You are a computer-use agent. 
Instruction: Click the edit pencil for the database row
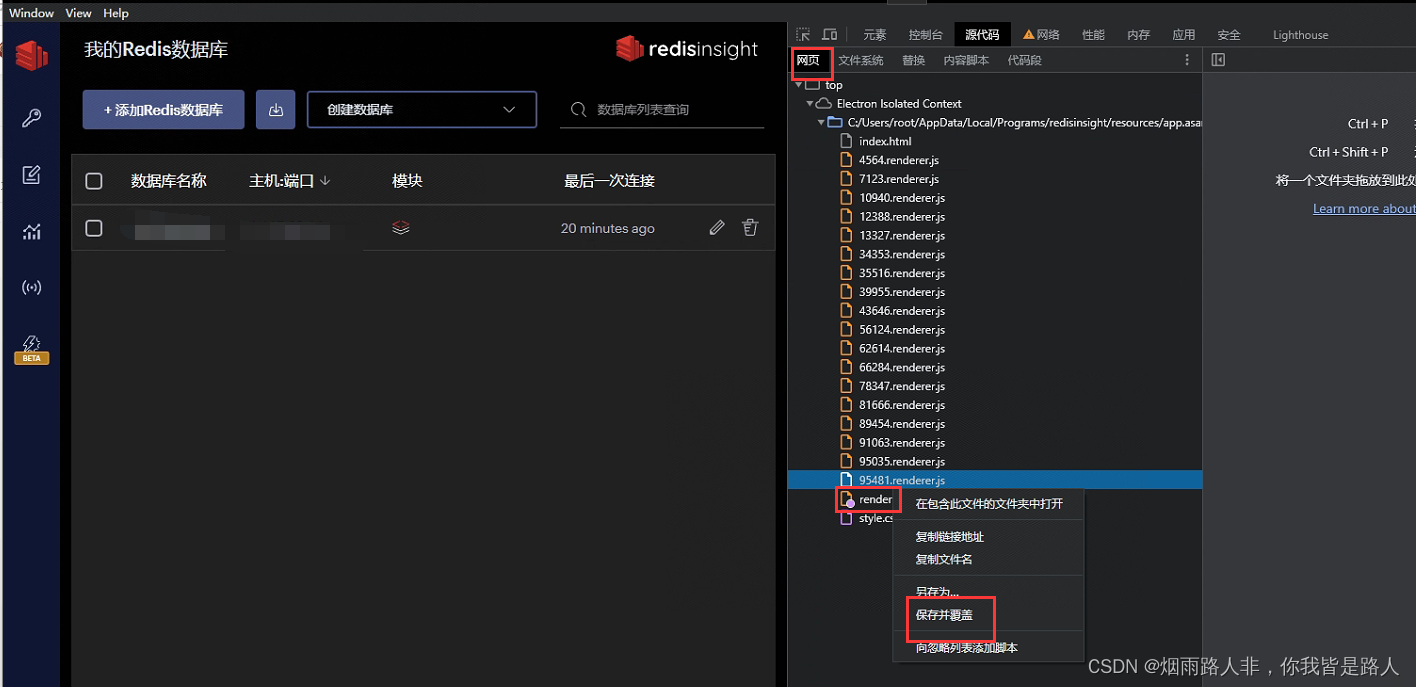pos(717,228)
